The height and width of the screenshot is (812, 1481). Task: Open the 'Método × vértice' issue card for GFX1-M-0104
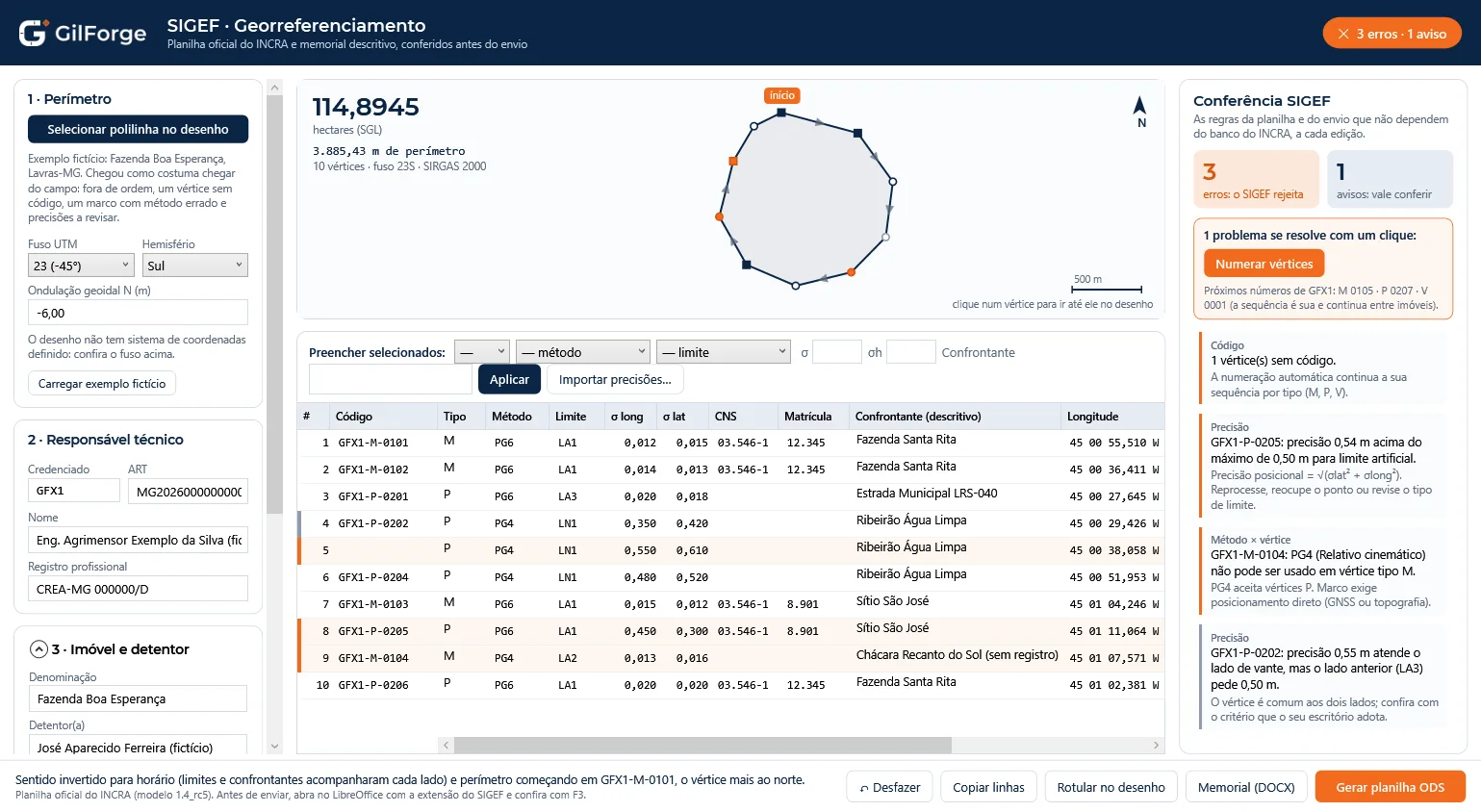point(1322,571)
